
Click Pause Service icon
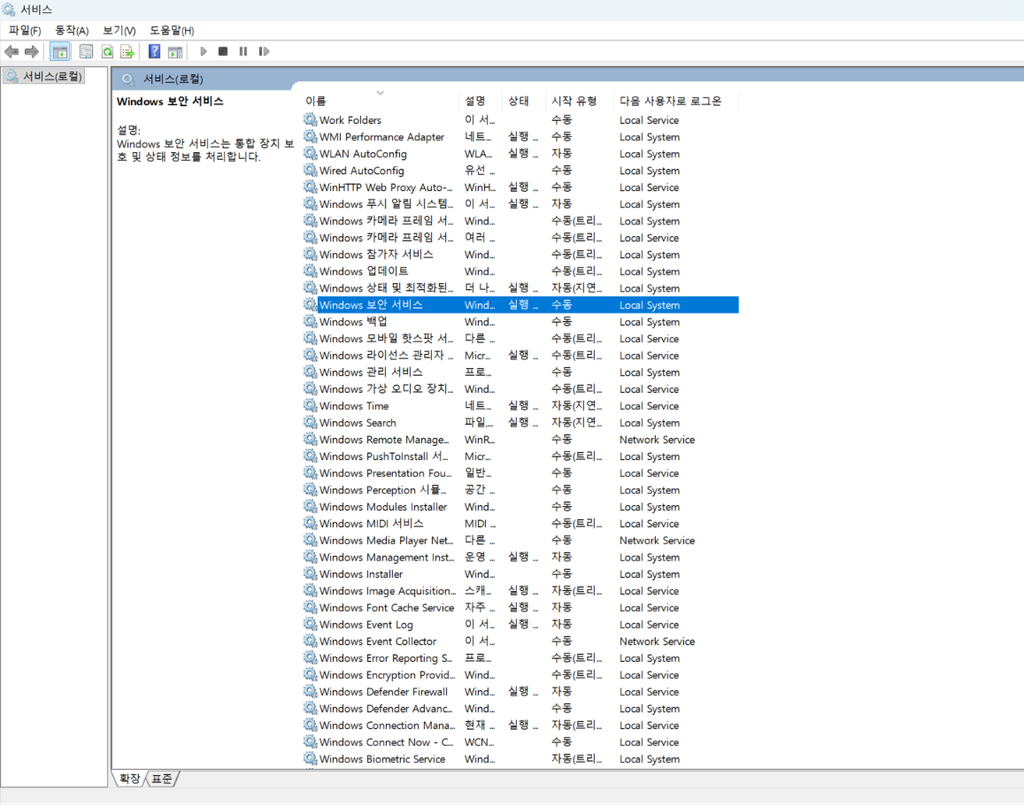pos(243,52)
